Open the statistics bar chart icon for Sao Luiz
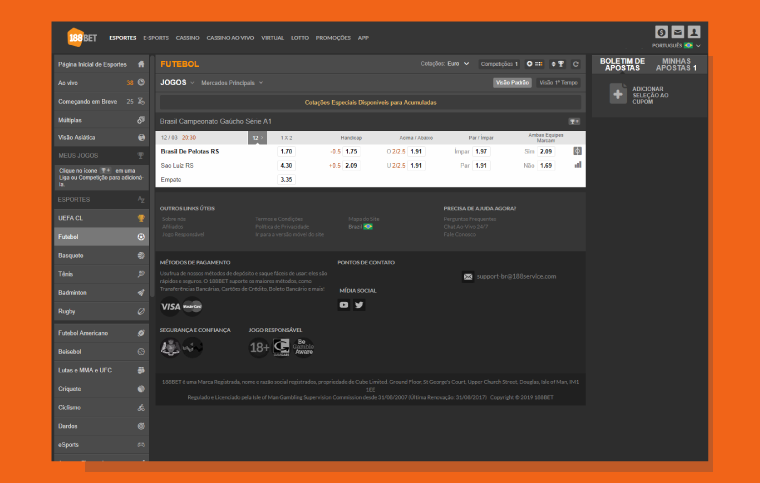 tap(577, 165)
